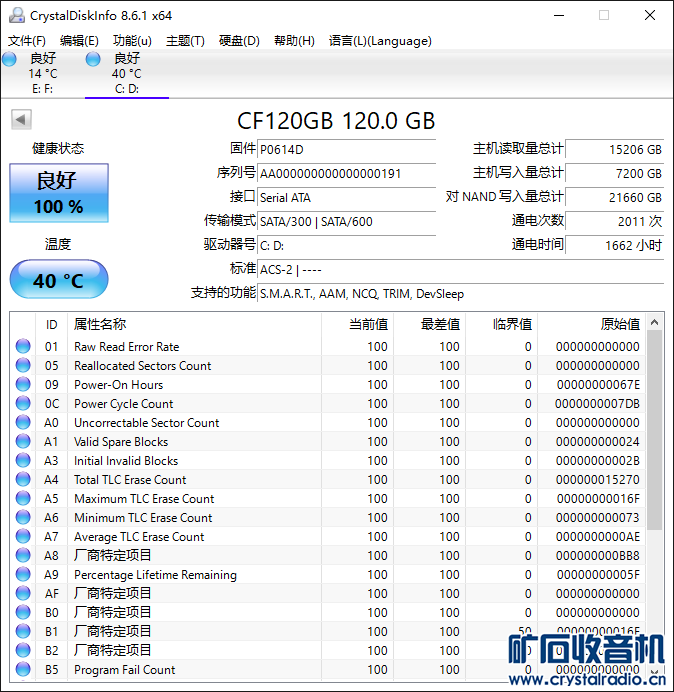Click the scrollbar up arrow in SMART list
The image size is (674, 692).
(x=655, y=322)
